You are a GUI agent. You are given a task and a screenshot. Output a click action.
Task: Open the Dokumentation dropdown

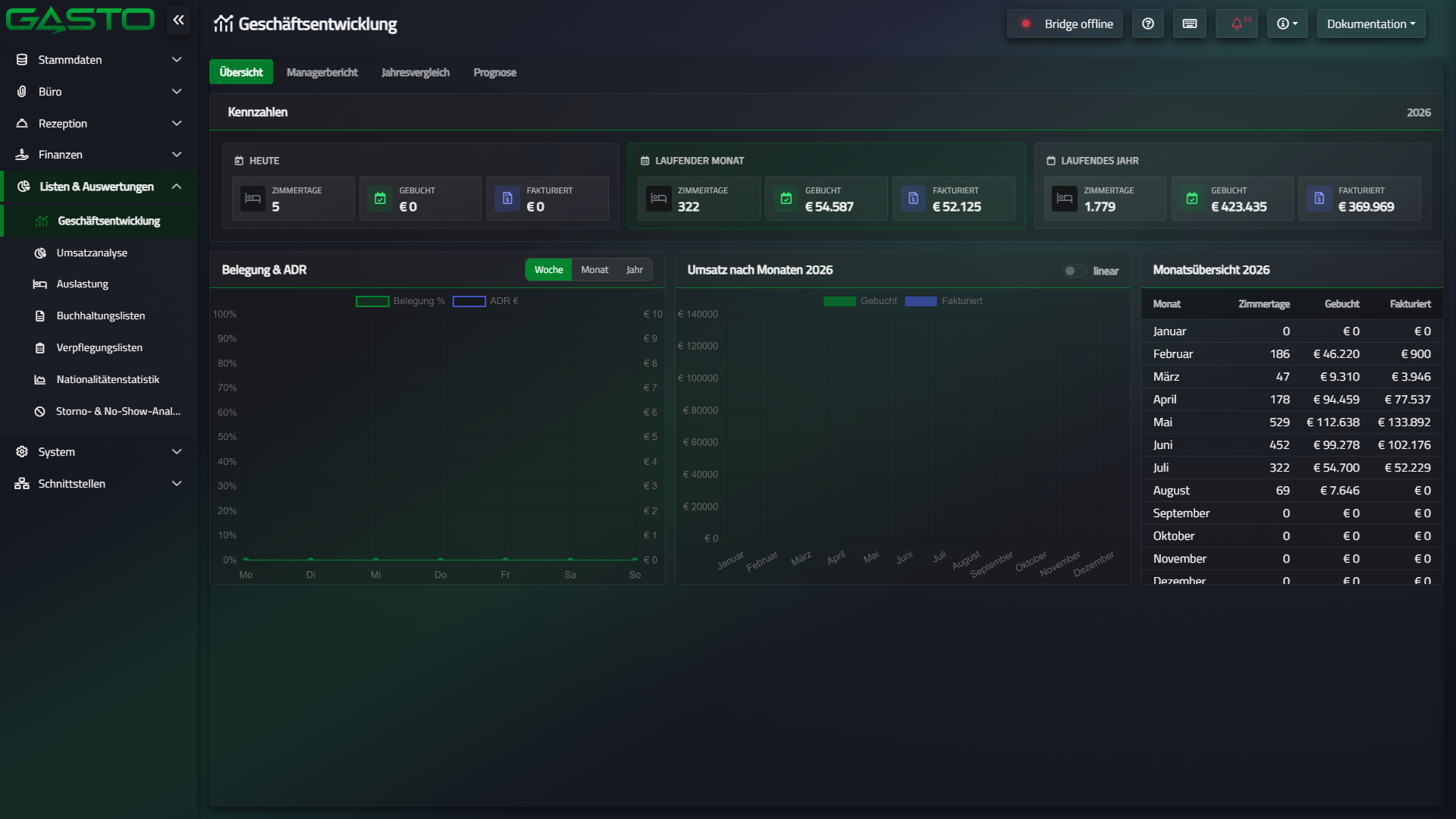[1371, 24]
